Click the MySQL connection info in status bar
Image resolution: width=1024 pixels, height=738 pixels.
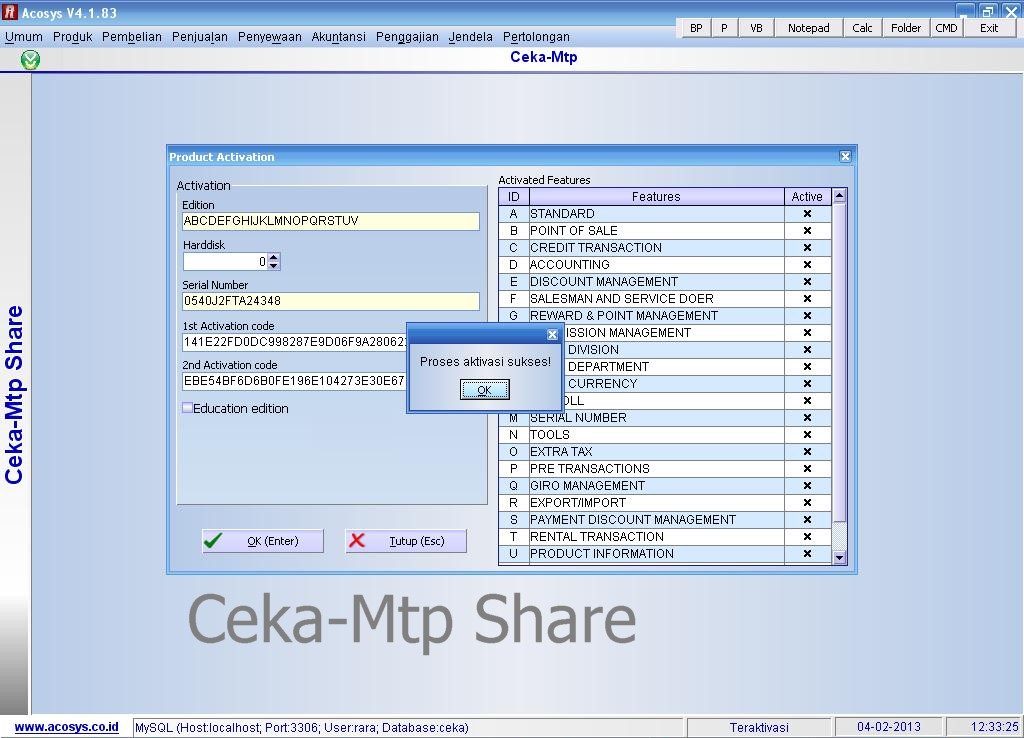pyautogui.click(x=408, y=727)
